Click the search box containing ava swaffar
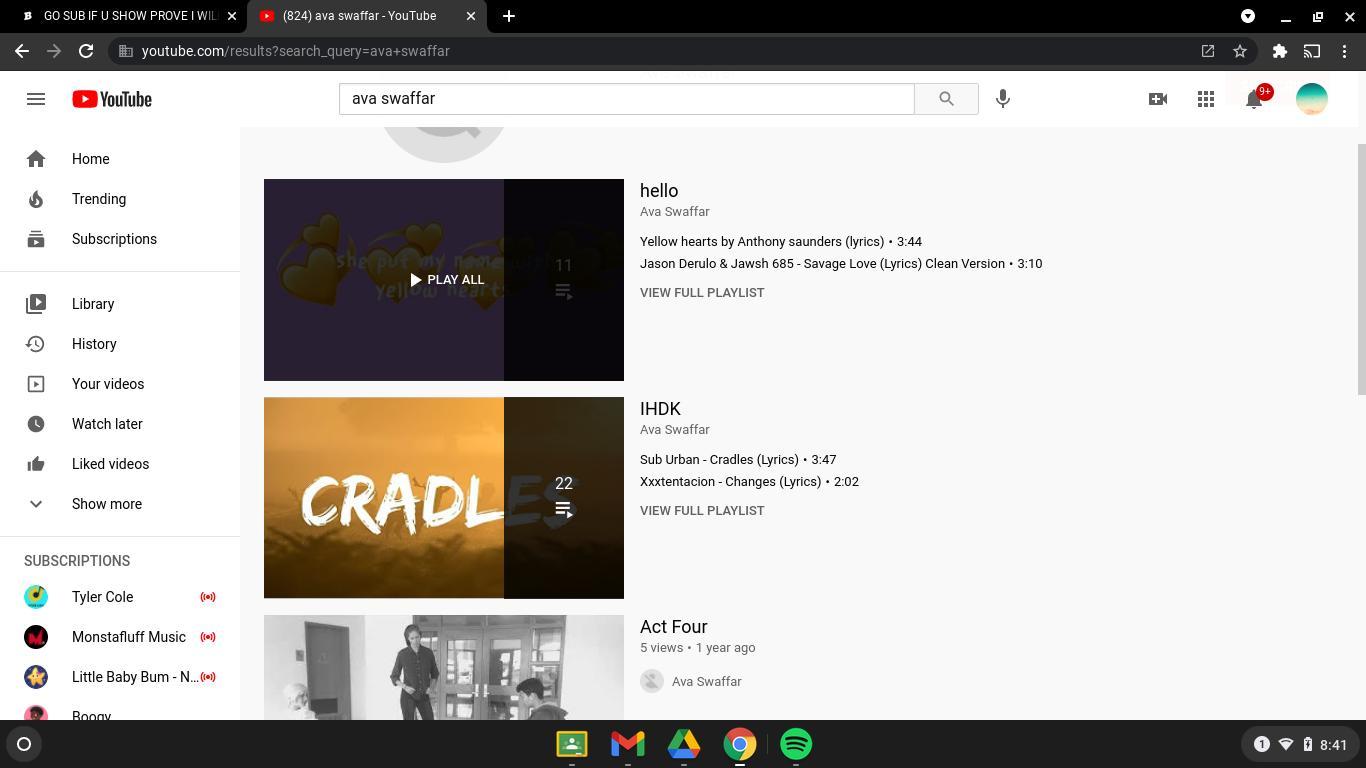 [x=627, y=99]
